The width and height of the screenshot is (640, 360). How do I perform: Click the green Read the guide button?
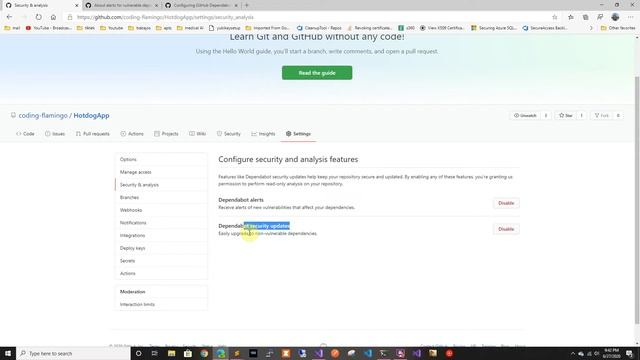point(317,73)
